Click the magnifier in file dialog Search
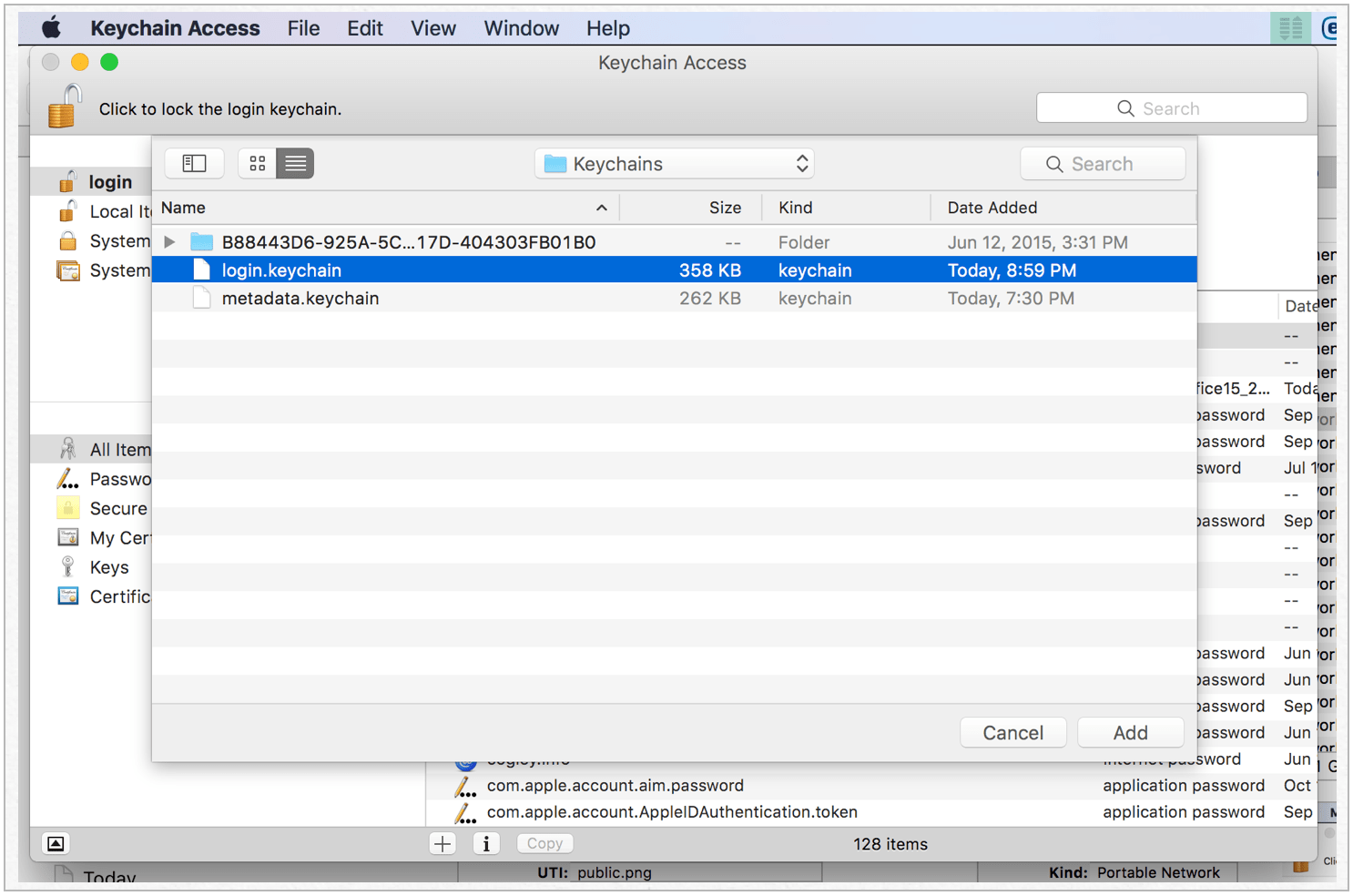The width and height of the screenshot is (1353, 896). coord(1054,164)
